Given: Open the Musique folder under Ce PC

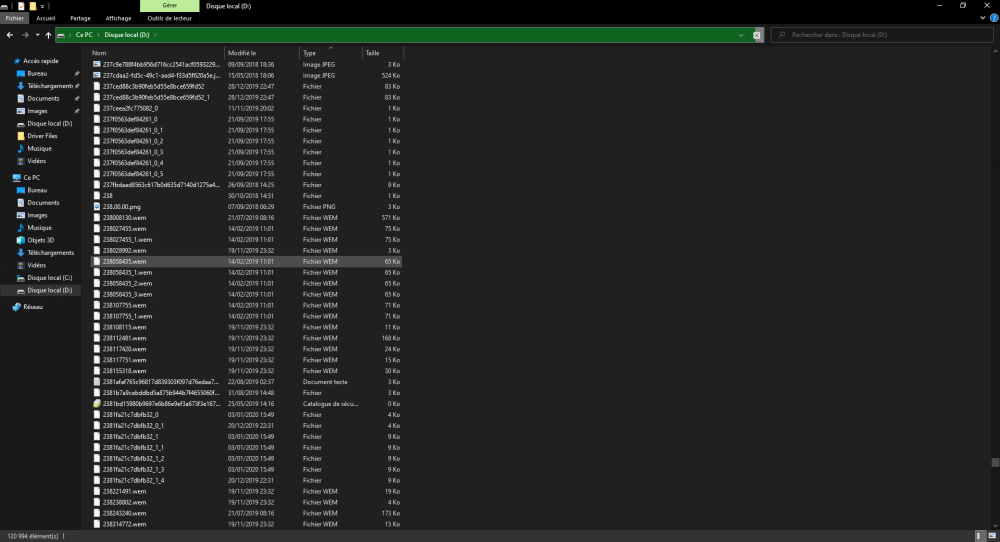Looking at the screenshot, I should 39,227.
